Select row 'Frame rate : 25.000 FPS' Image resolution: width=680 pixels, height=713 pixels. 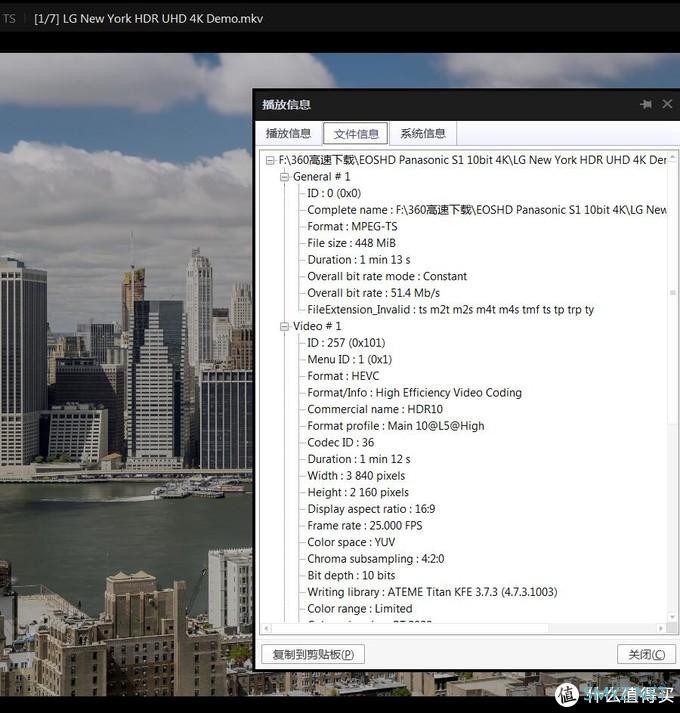tap(365, 526)
